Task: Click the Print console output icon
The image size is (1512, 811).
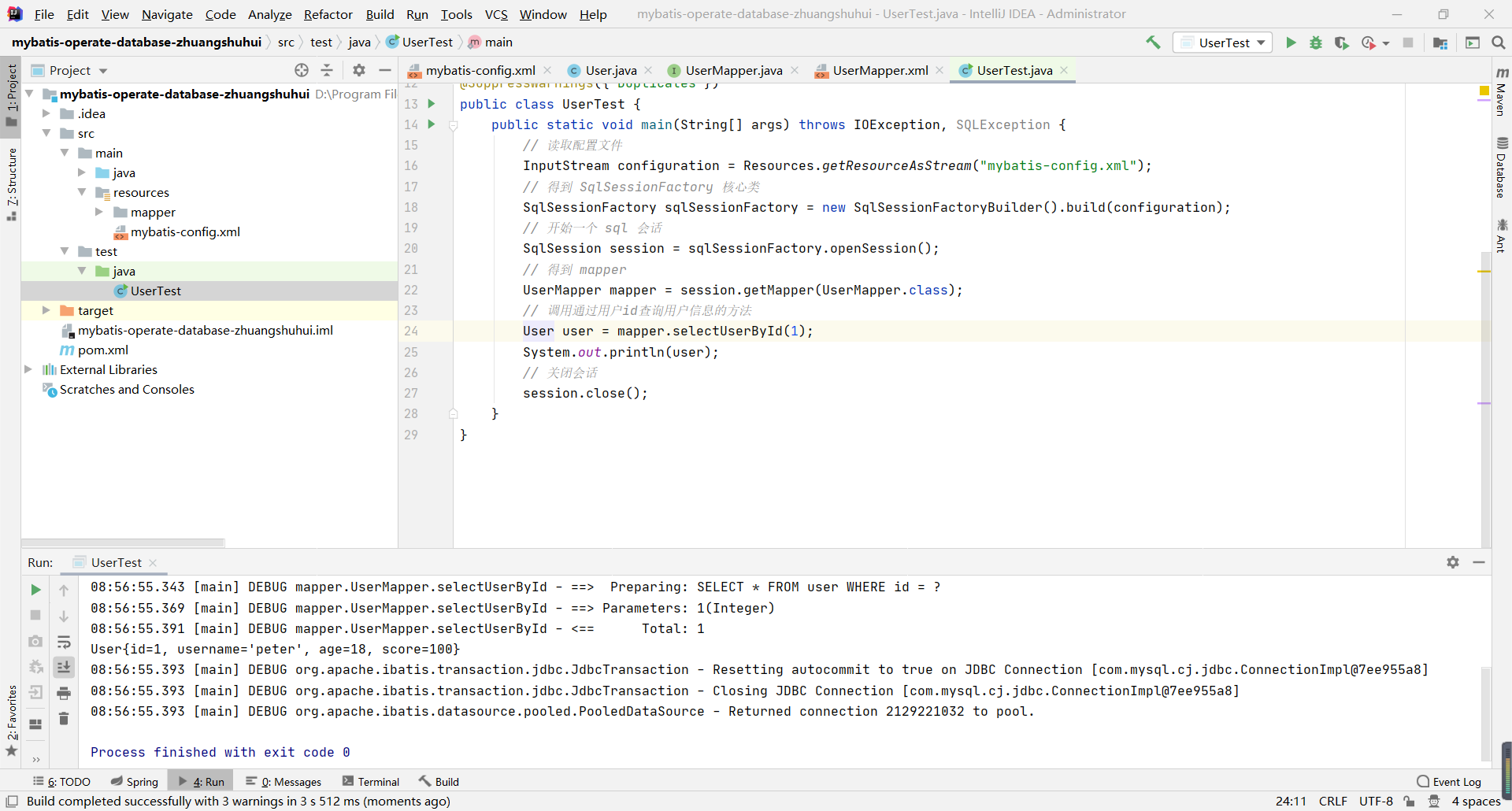Action: (64, 694)
